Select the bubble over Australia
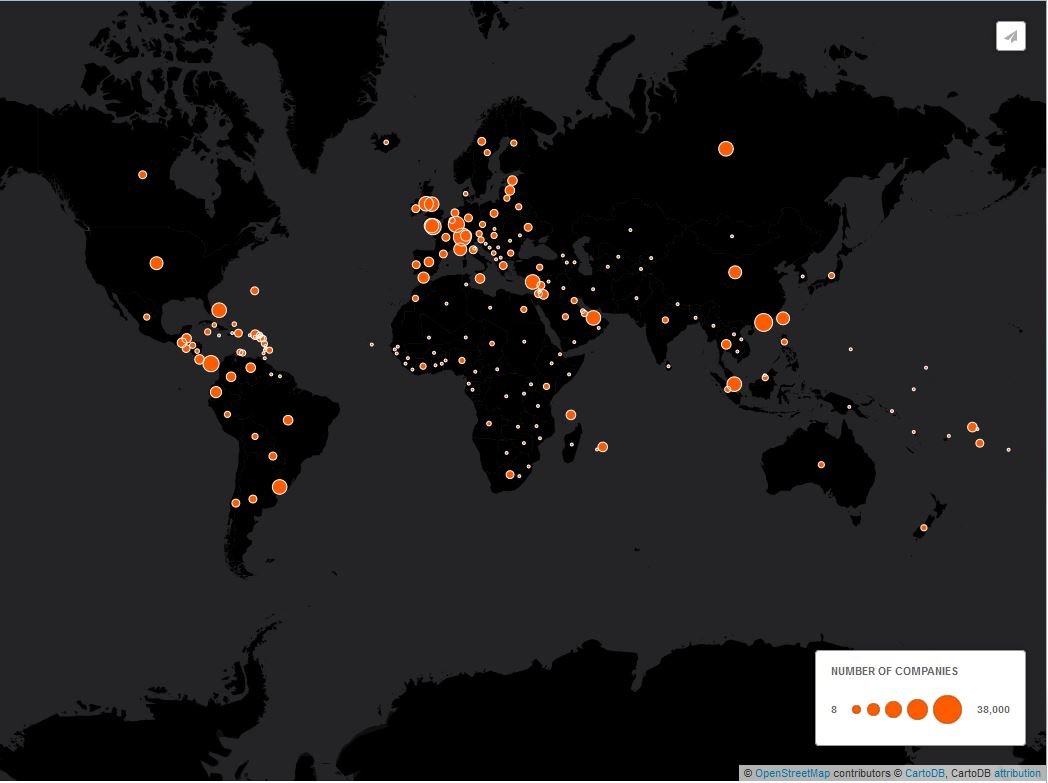1048x783 pixels. [821, 464]
